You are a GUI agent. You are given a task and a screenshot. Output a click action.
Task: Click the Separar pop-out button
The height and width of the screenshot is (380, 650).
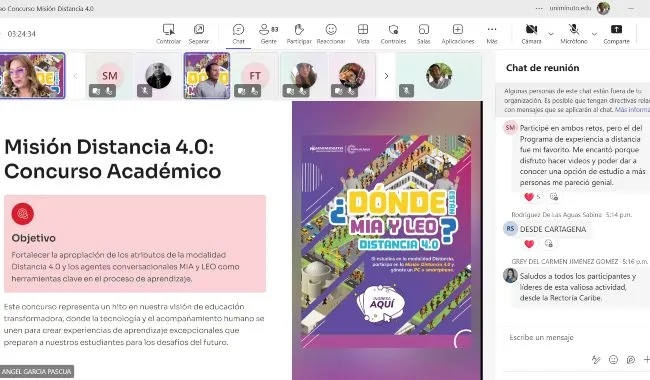click(x=199, y=34)
